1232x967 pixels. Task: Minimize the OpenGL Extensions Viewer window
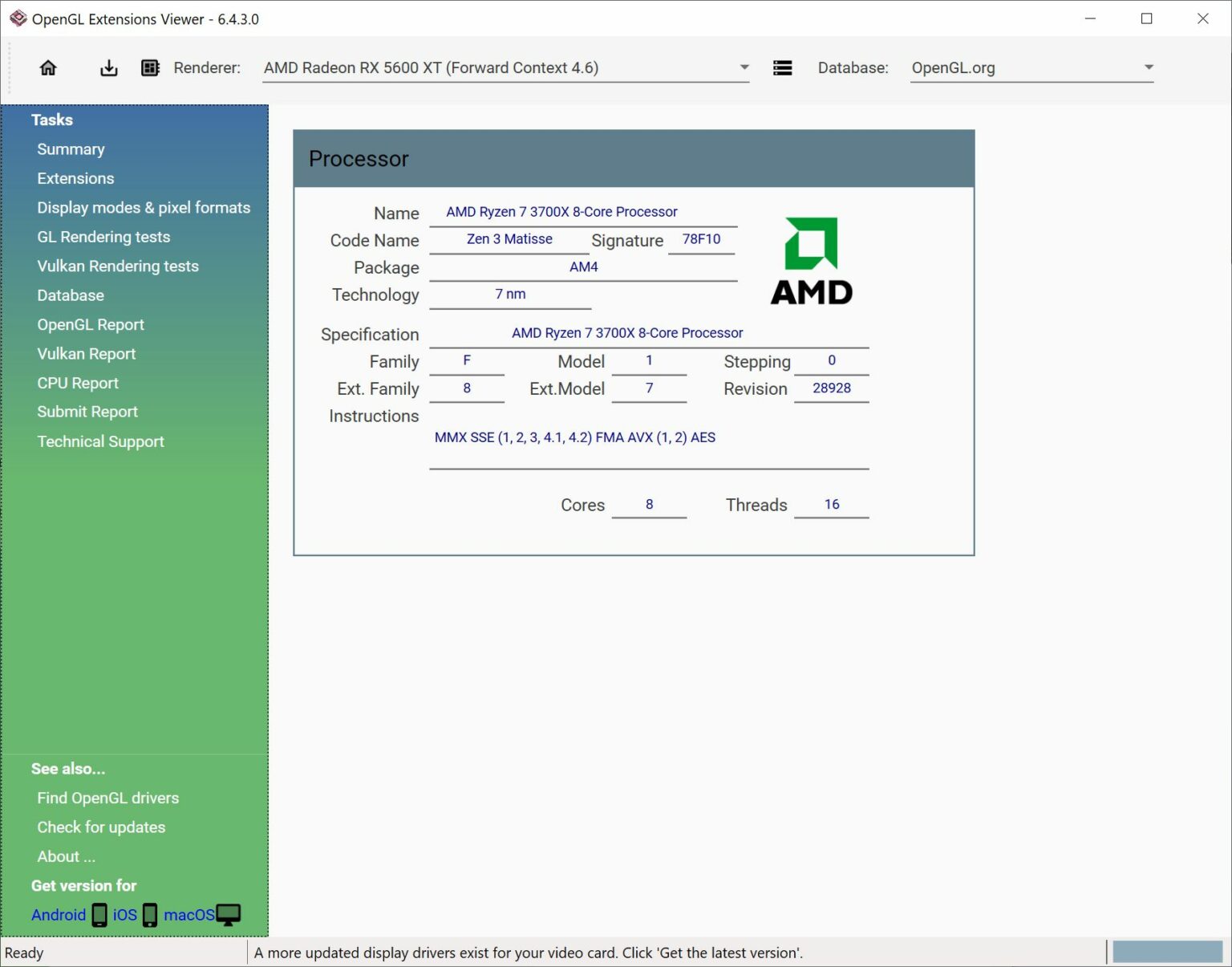tap(1090, 18)
